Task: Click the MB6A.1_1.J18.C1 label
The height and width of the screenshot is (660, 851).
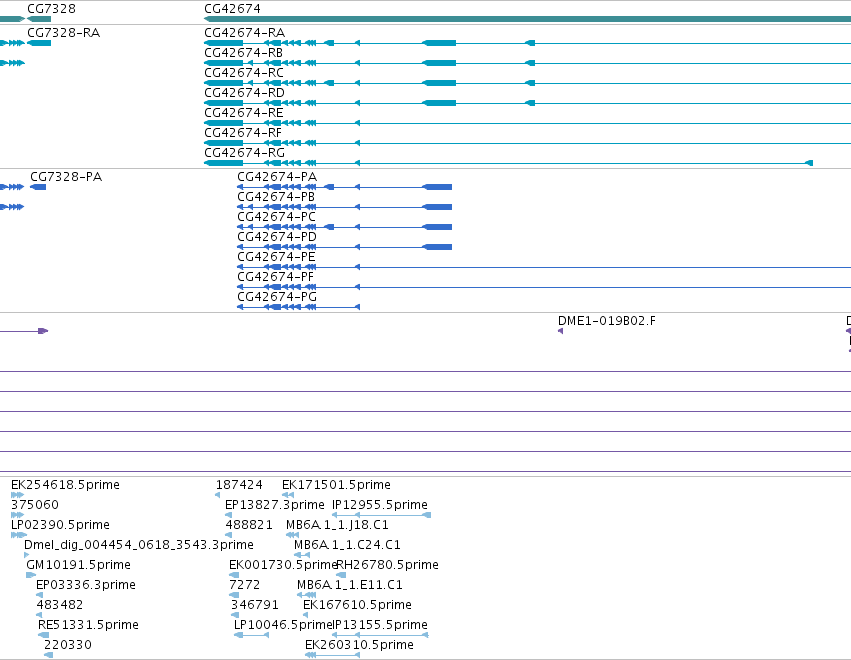Action: click(x=337, y=525)
